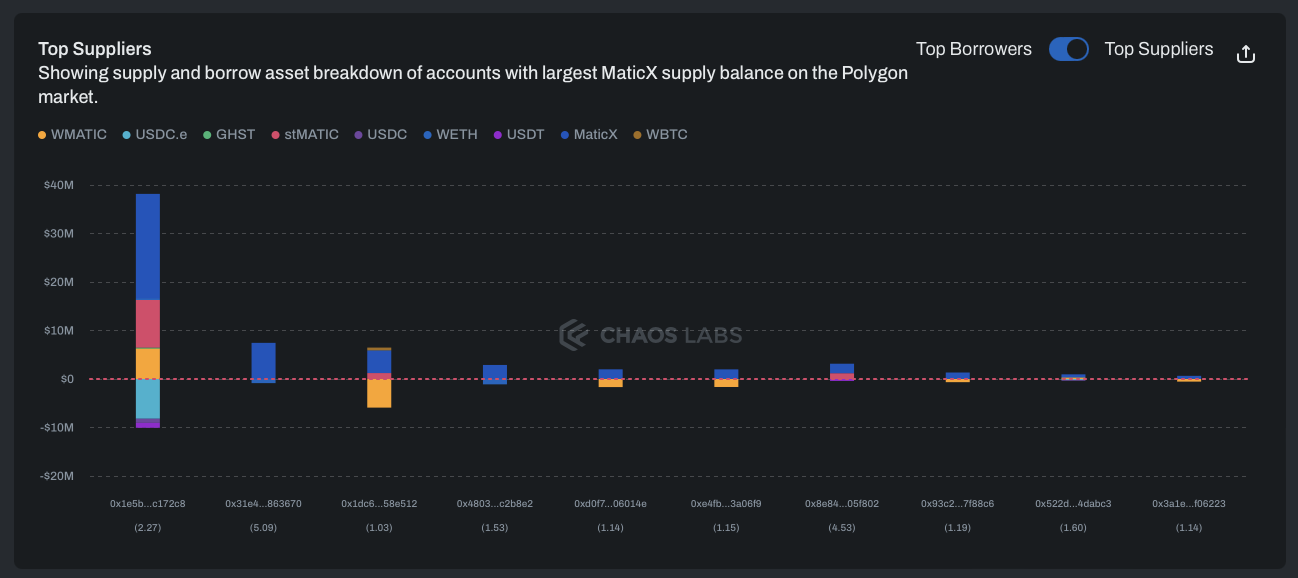Image resolution: width=1298 pixels, height=578 pixels.
Task: Select the Top Suppliers toggle label
Action: 1158,49
